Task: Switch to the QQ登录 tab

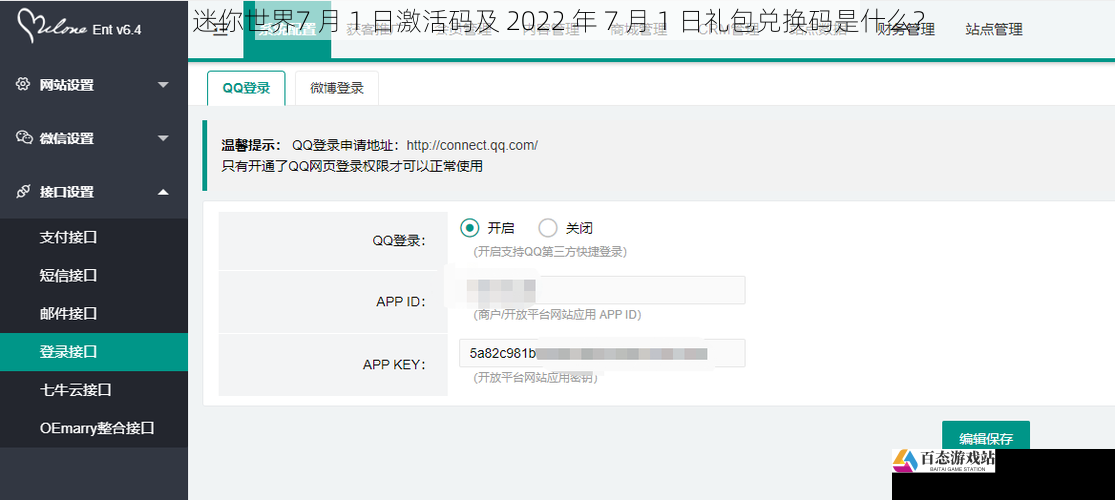Action: 246,88
